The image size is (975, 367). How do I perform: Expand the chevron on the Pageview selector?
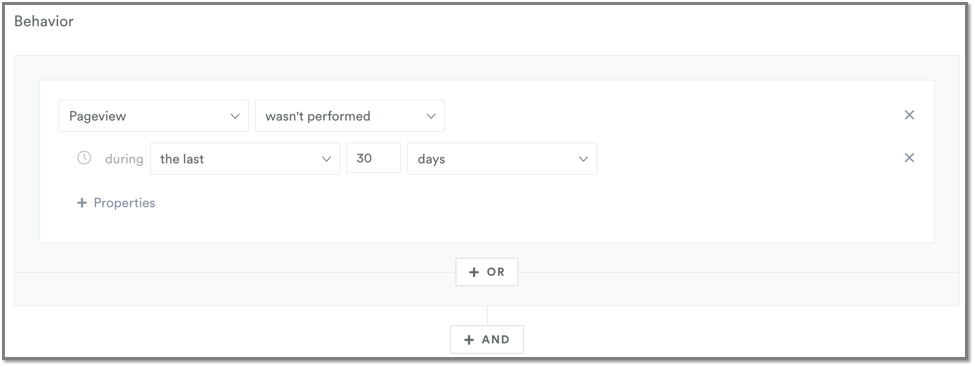coord(235,116)
